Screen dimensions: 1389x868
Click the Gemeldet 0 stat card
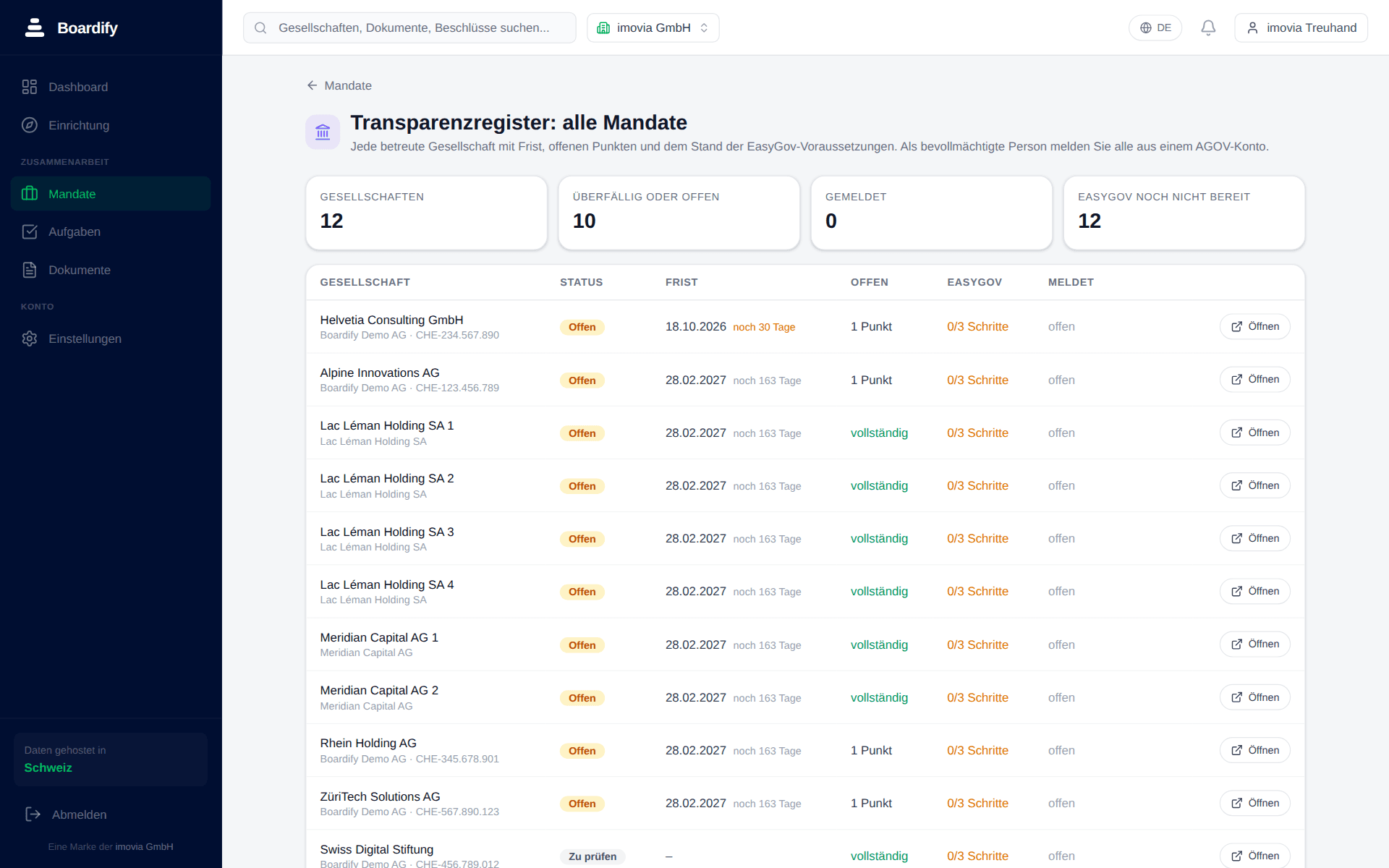931,213
